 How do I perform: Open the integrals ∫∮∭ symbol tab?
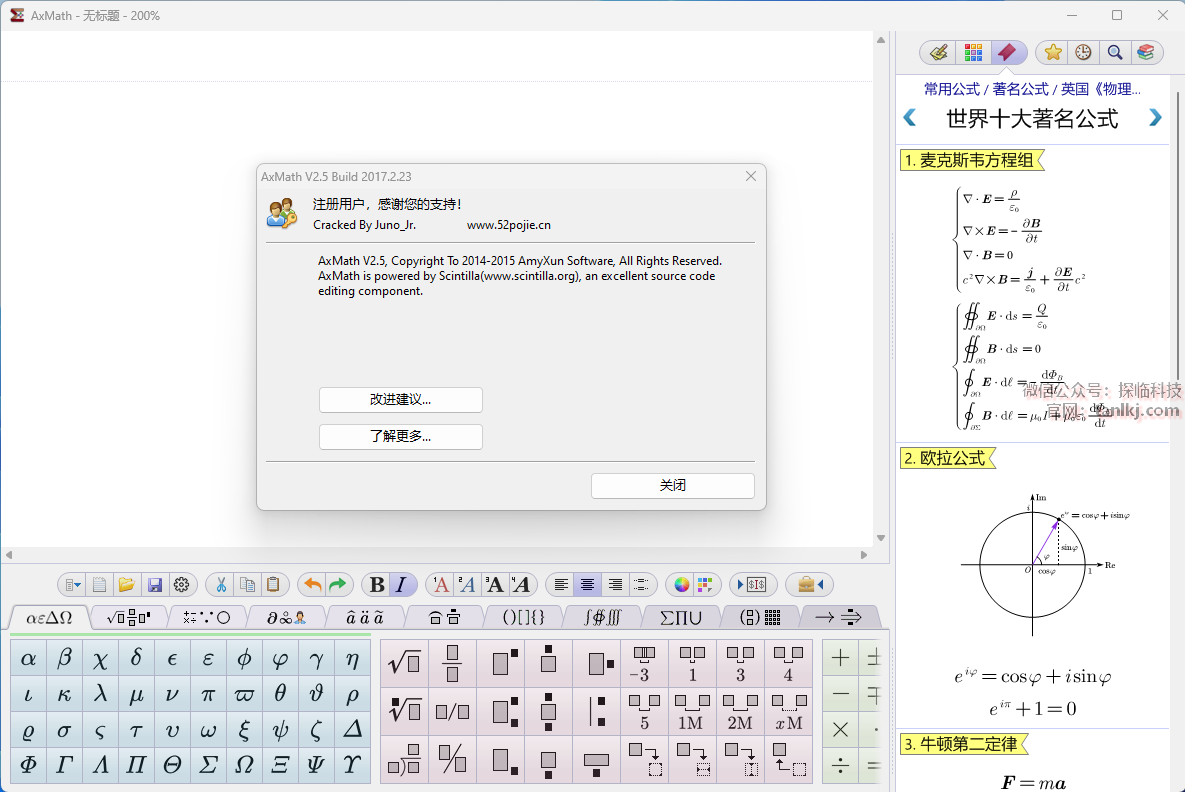pyautogui.click(x=601, y=617)
